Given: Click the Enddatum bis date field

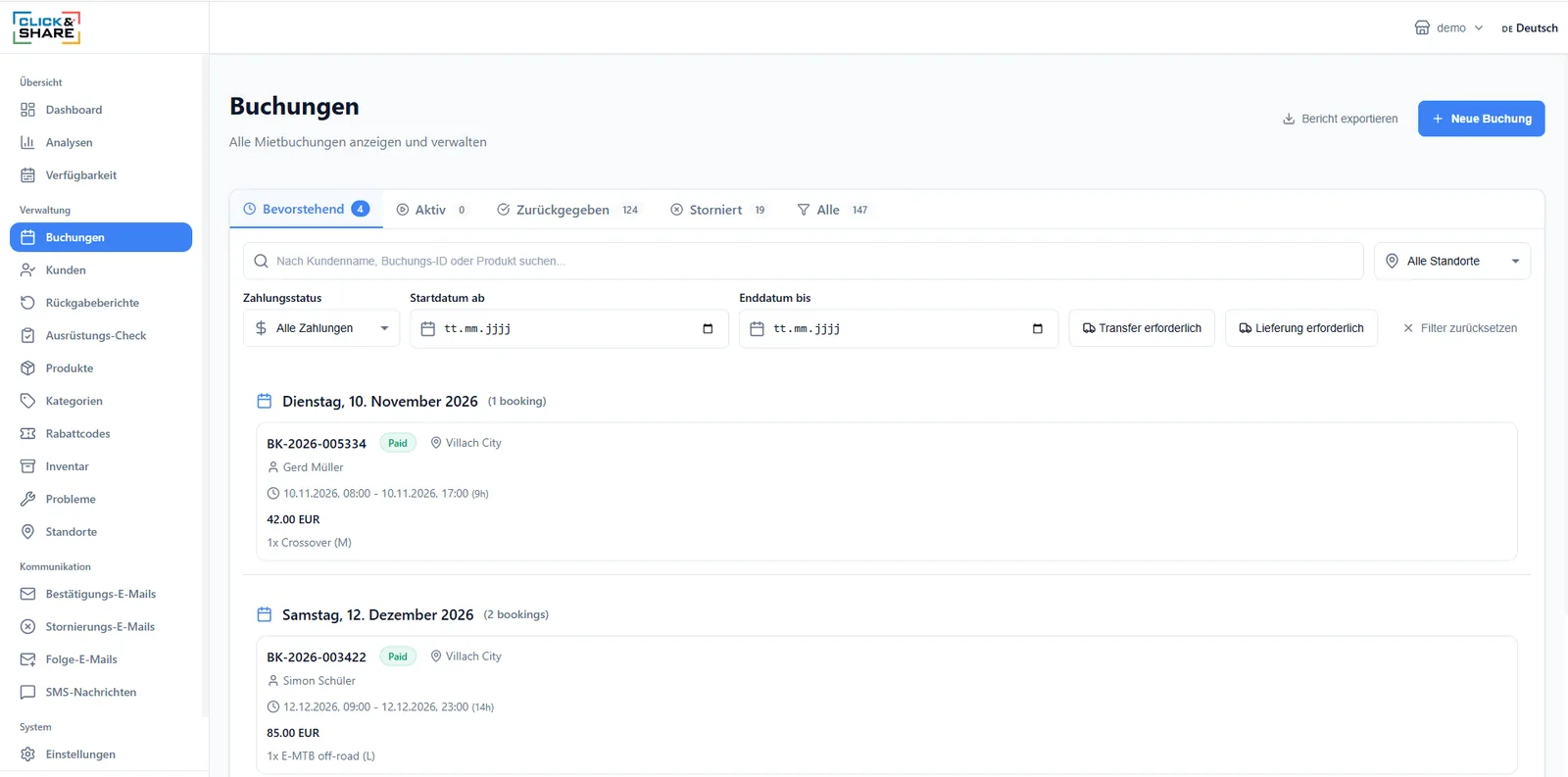Looking at the screenshot, I should (899, 328).
